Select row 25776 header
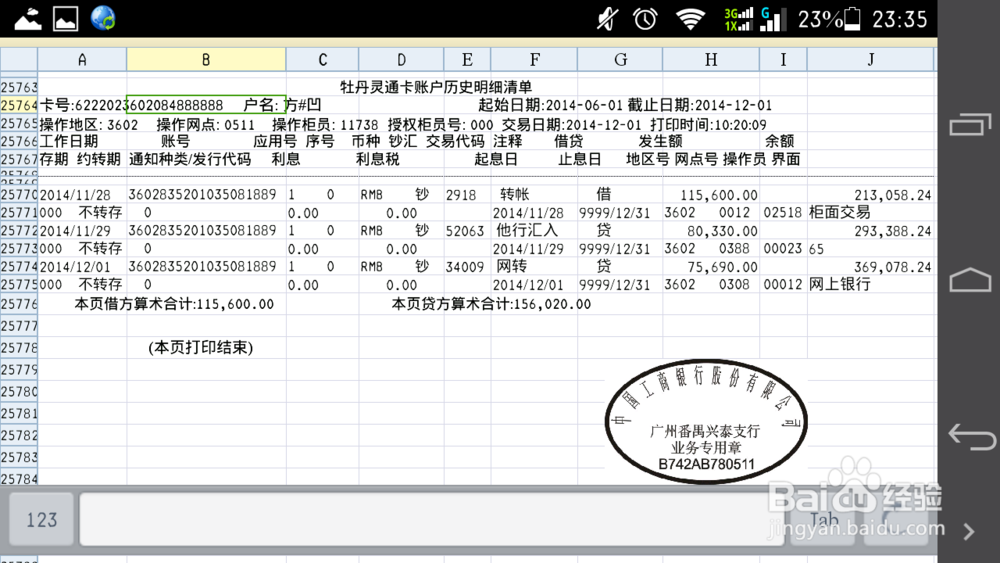 (x=19, y=304)
